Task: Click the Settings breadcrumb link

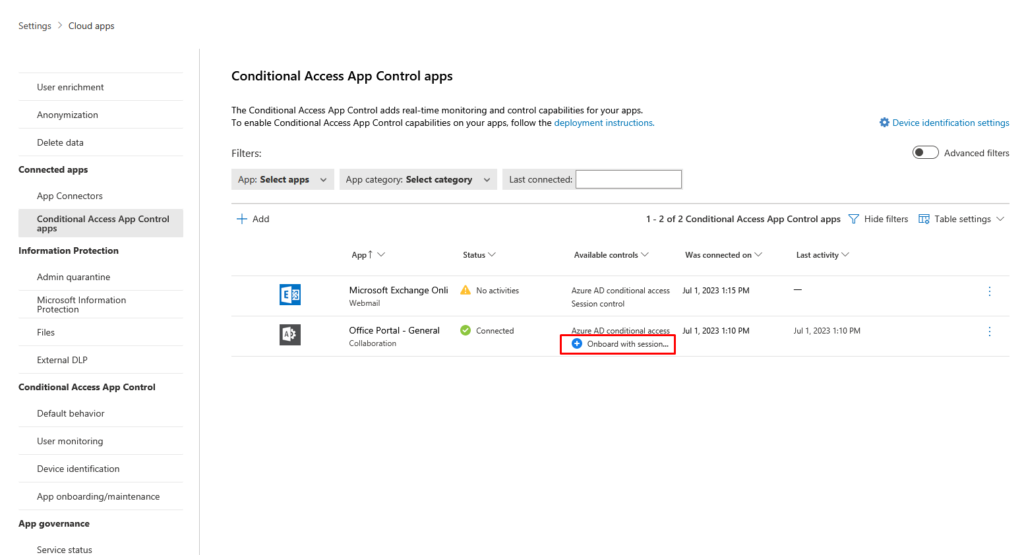Action: coord(35,25)
